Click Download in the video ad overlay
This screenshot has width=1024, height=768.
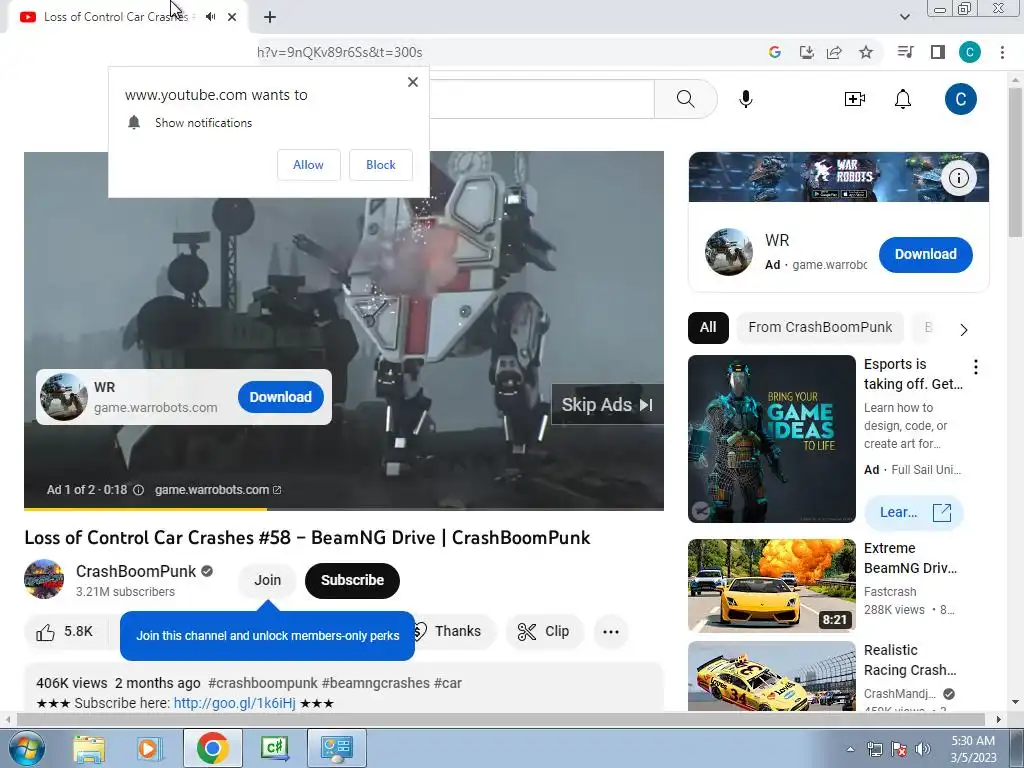tap(281, 397)
